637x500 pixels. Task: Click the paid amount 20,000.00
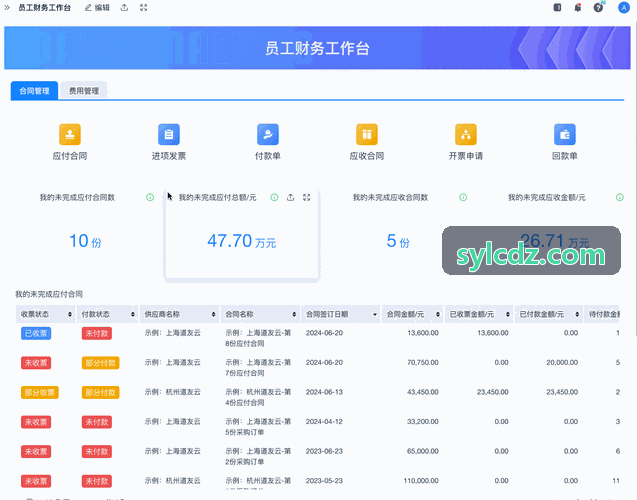click(x=562, y=362)
